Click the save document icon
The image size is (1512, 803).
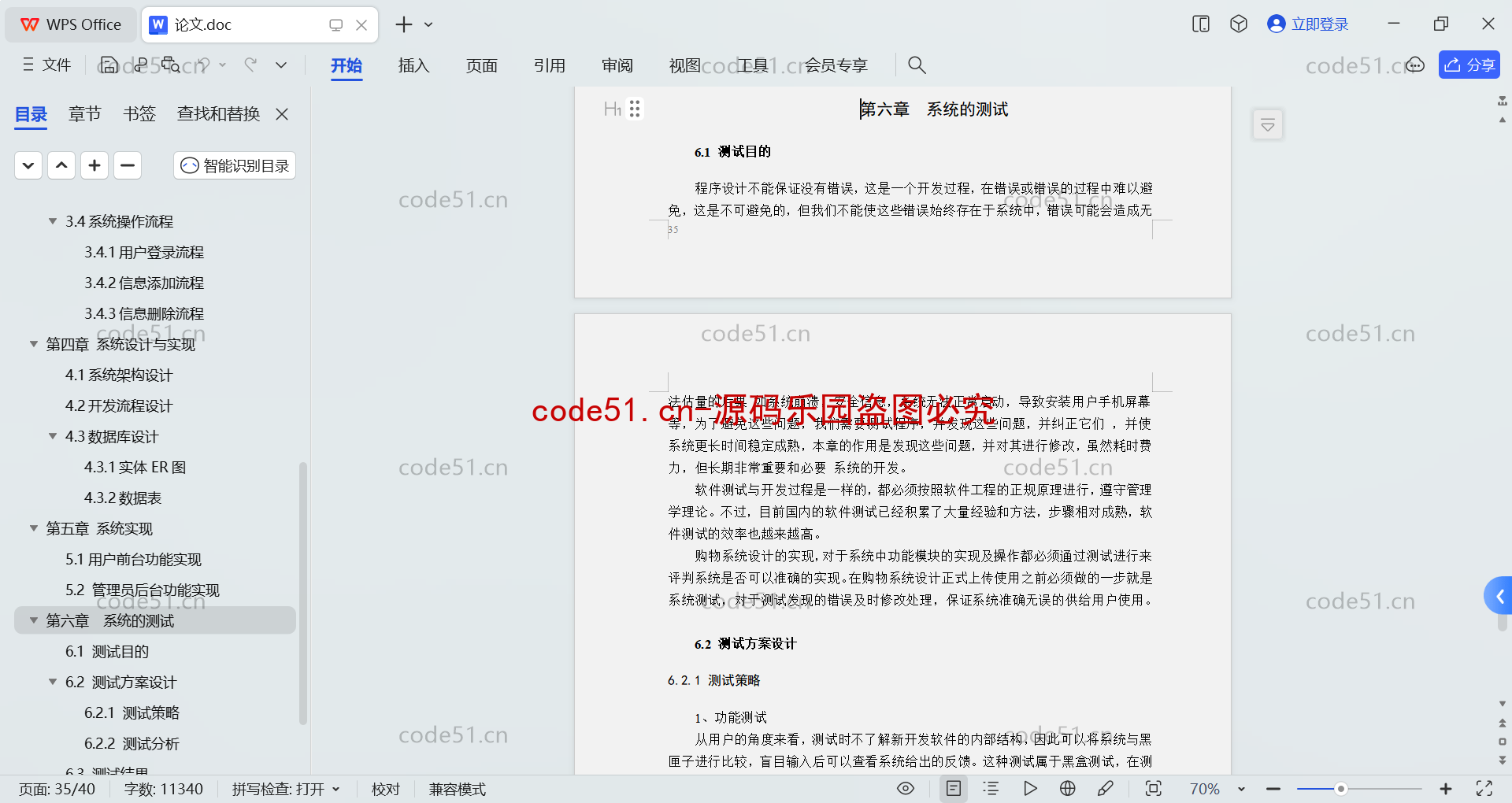(x=109, y=65)
